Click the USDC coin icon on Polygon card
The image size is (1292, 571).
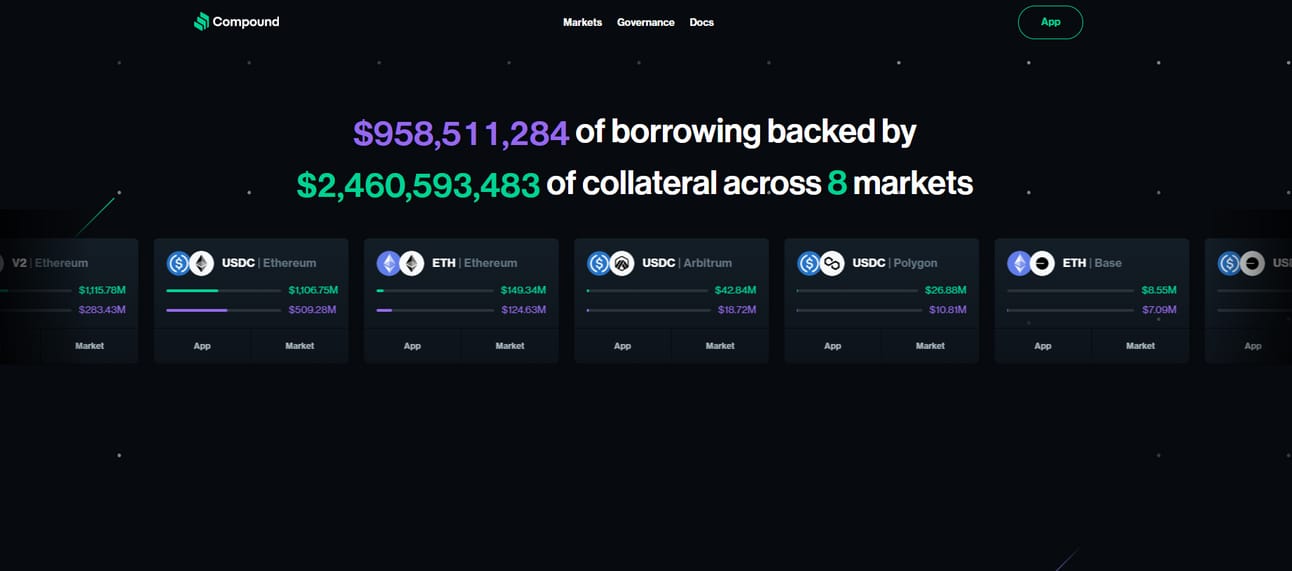tap(809, 263)
